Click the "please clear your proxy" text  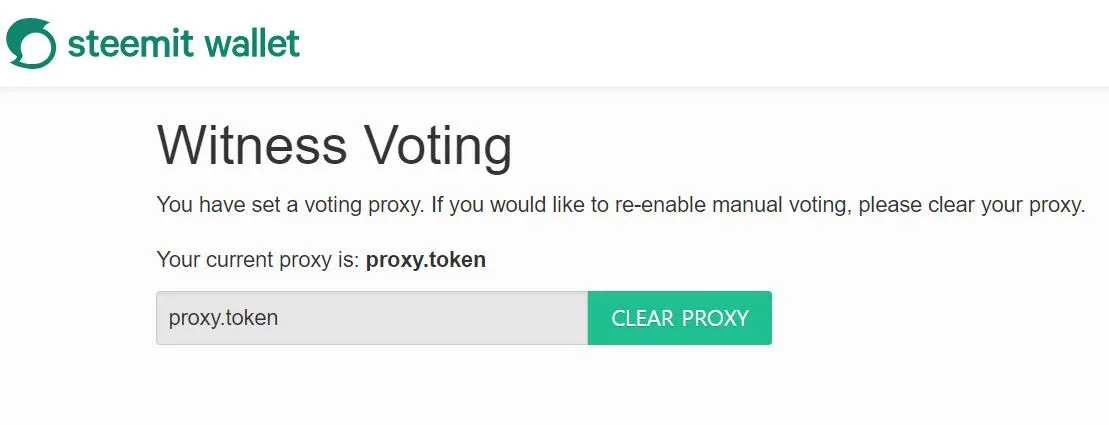971,206
